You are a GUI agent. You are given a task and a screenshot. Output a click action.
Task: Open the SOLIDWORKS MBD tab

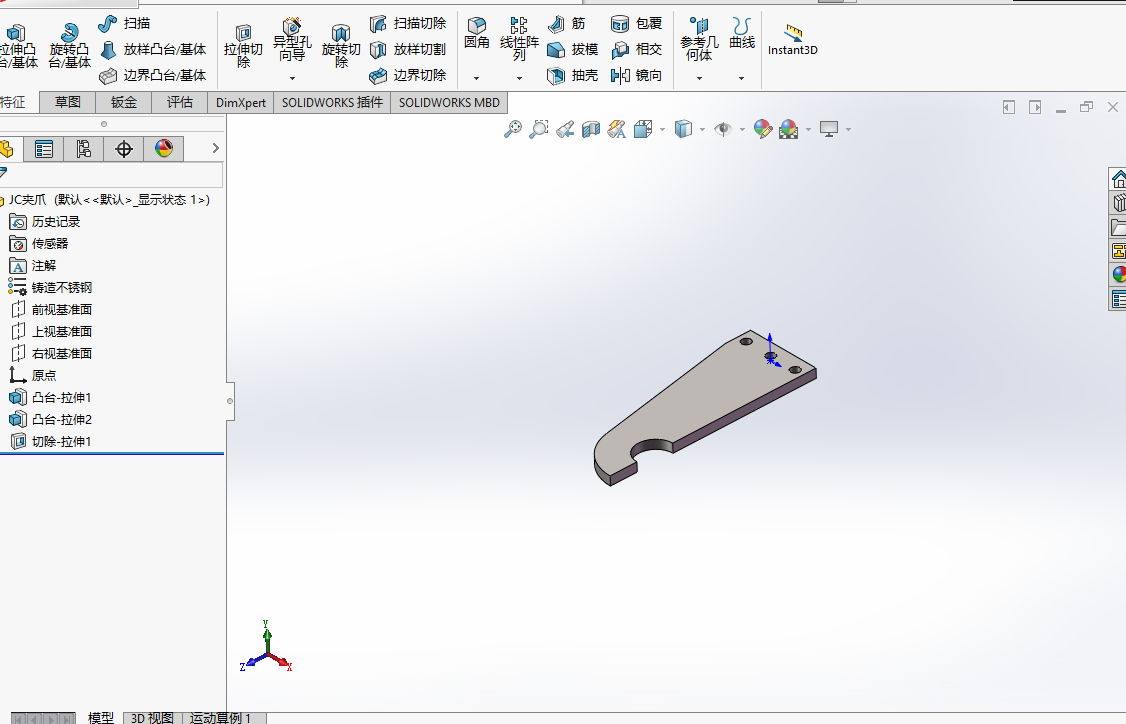pos(449,103)
